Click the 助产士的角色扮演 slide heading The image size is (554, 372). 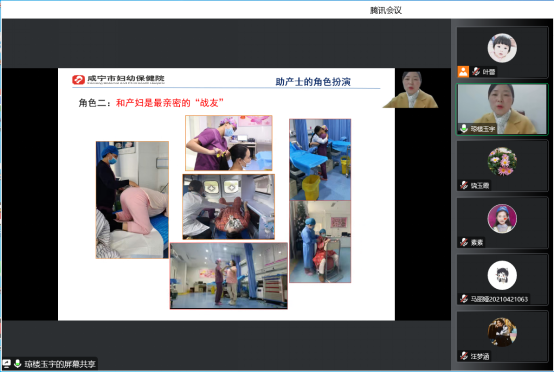[313, 82]
